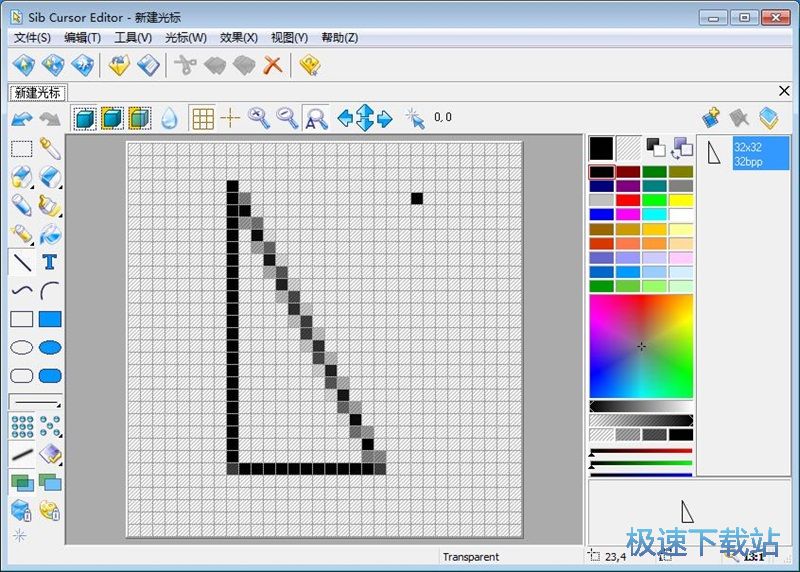Click the red X delete icon

coord(272,66)
